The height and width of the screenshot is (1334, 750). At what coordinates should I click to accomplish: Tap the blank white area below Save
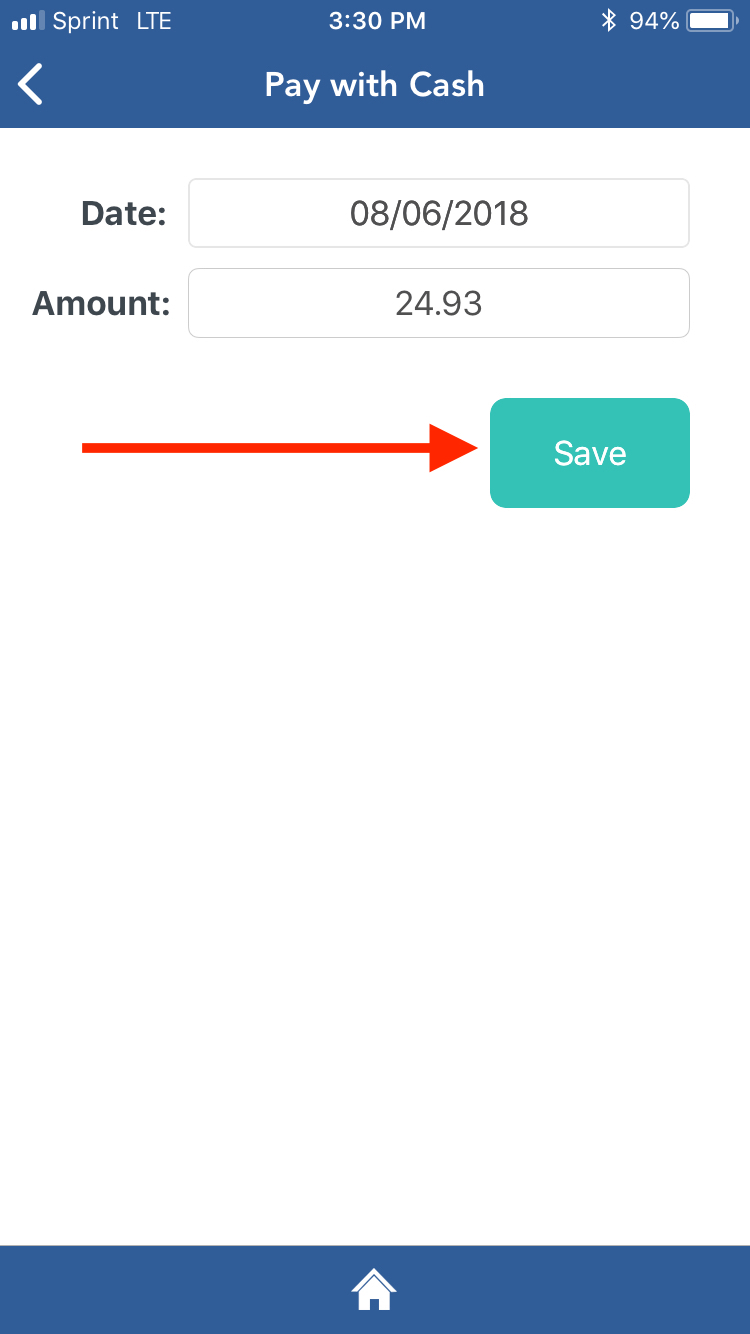click(375, 850)
